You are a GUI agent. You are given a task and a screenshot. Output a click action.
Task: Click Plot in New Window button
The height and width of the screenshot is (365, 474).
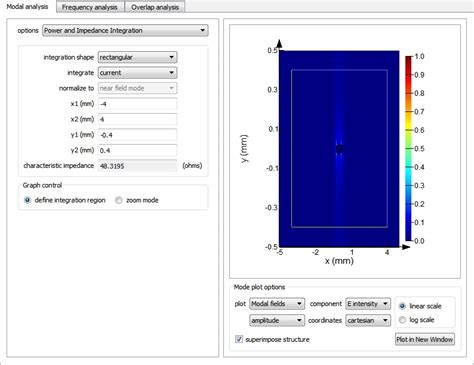[x=425, y=339]
